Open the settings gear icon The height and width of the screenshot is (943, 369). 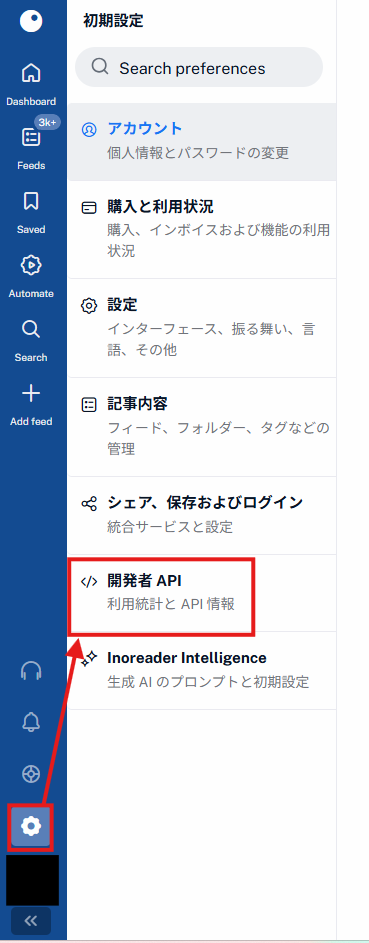click(31, 827)
